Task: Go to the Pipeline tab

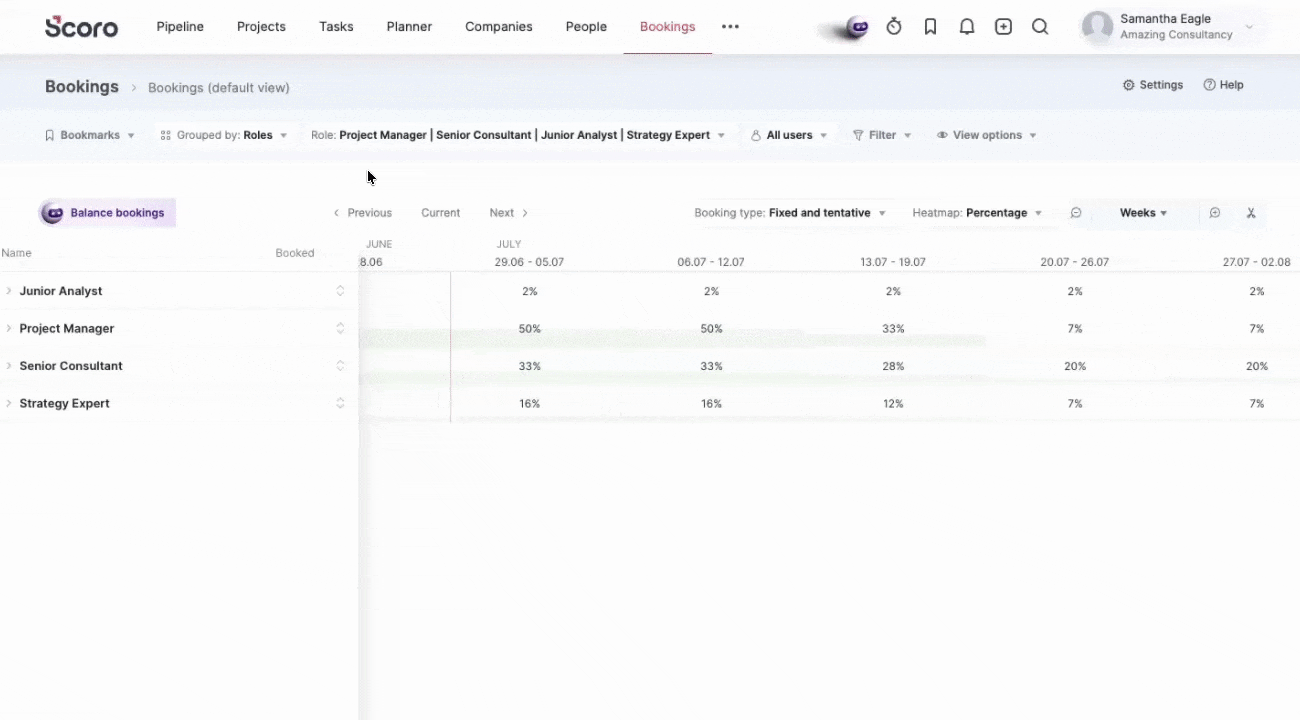Action: 180,27
